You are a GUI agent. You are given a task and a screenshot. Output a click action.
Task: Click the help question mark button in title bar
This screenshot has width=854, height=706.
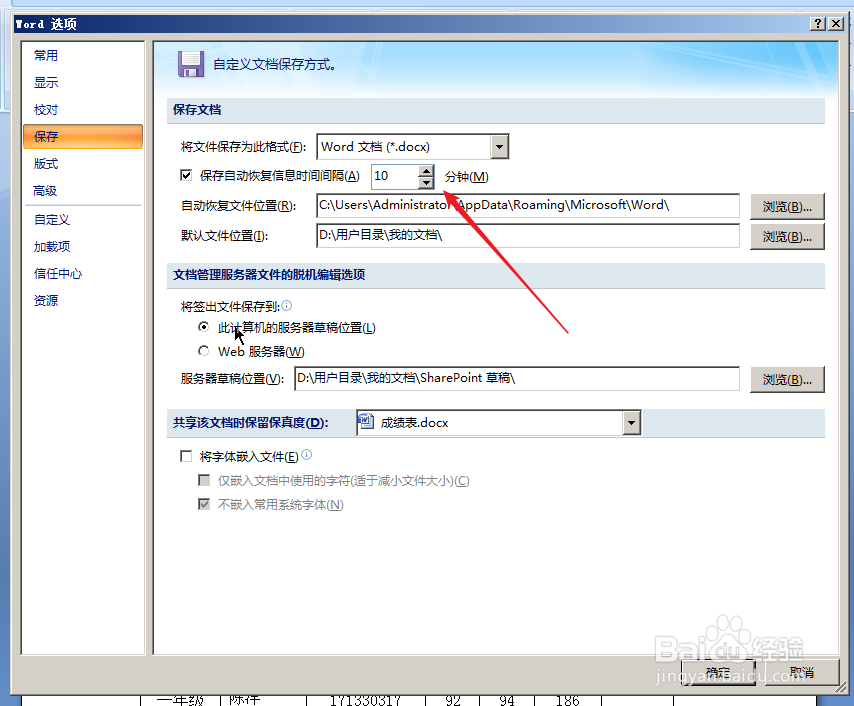coord(818,23)
